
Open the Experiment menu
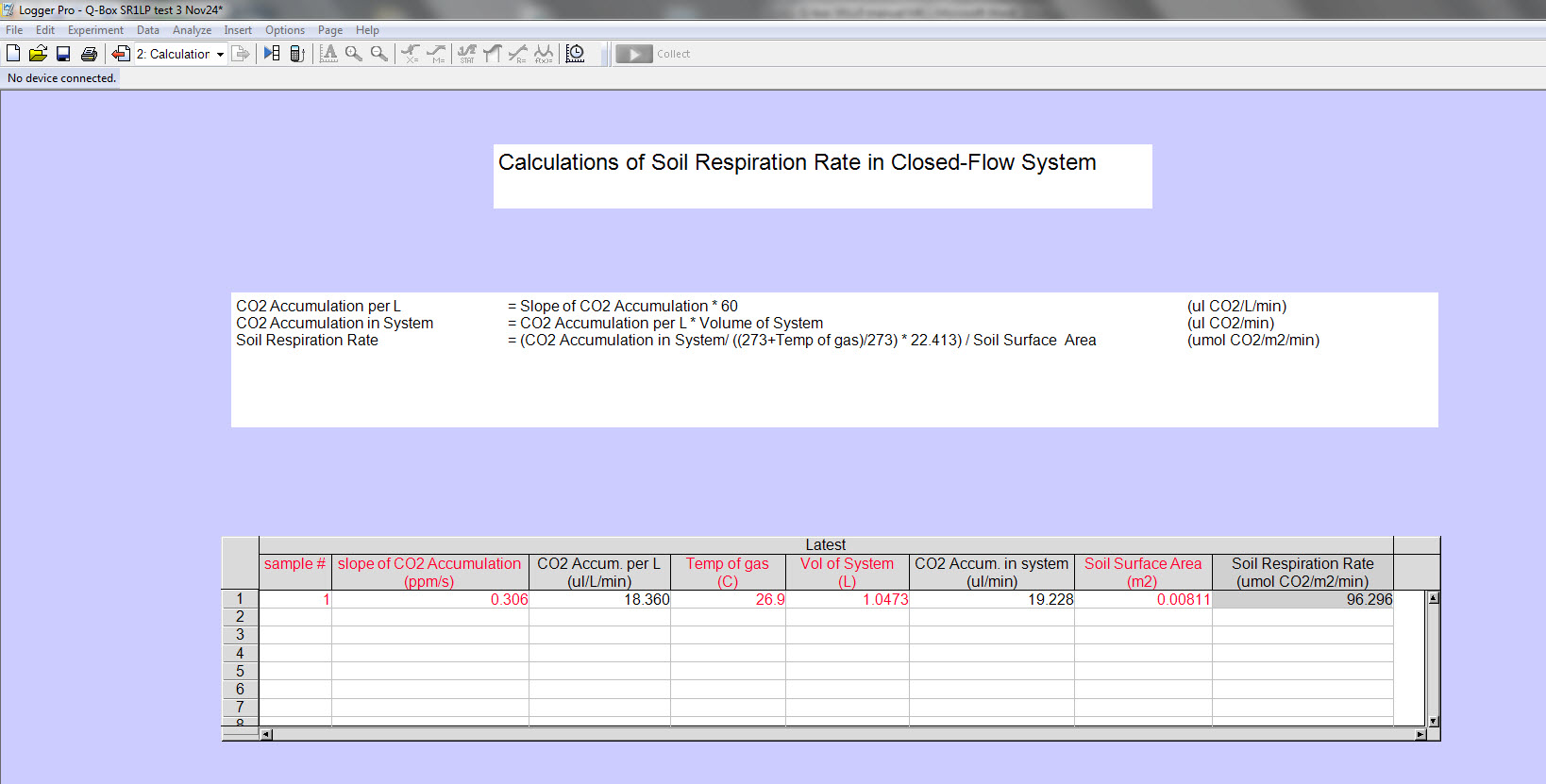click(x=95, y=30)
